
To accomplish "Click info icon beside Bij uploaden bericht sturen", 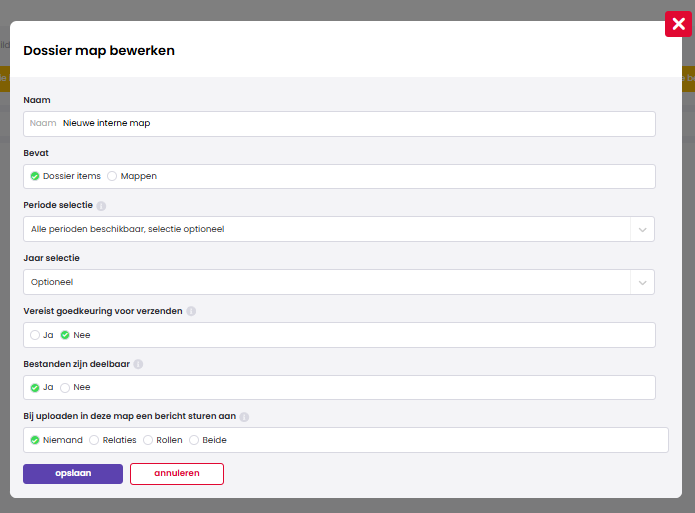I will point(244,417).
